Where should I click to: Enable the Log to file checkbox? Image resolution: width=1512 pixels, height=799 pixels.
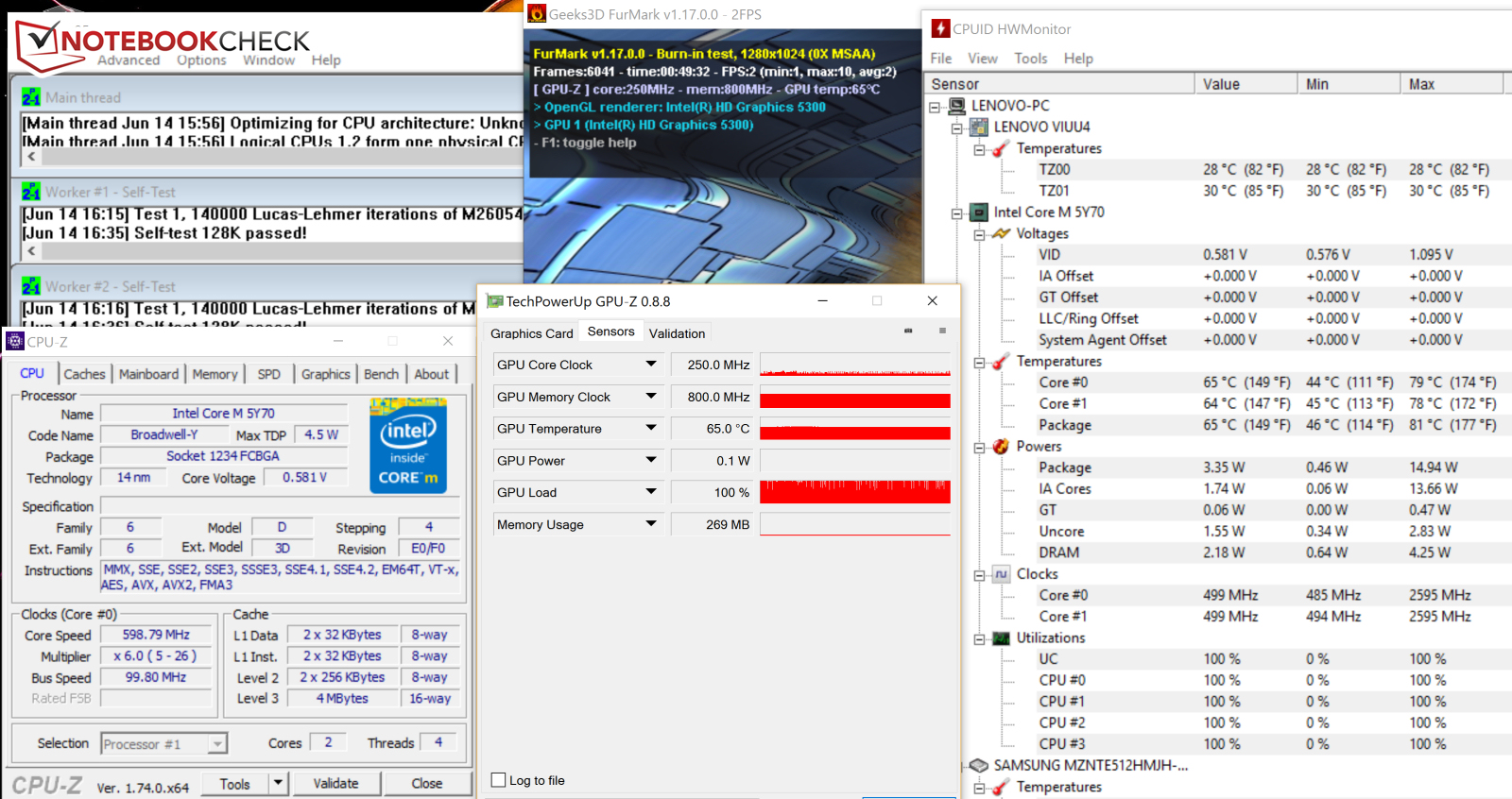point(499,780)
